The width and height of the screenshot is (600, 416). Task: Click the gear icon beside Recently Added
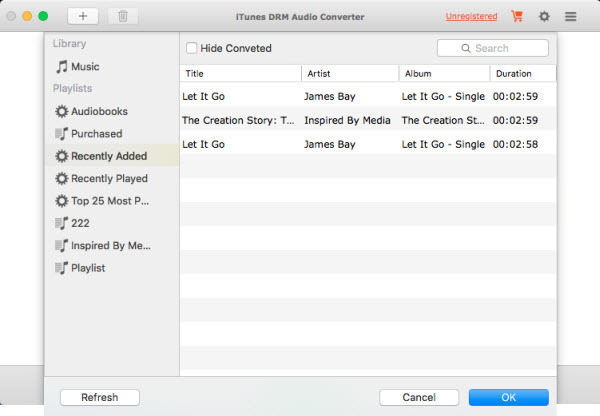(x=62, y=156)
